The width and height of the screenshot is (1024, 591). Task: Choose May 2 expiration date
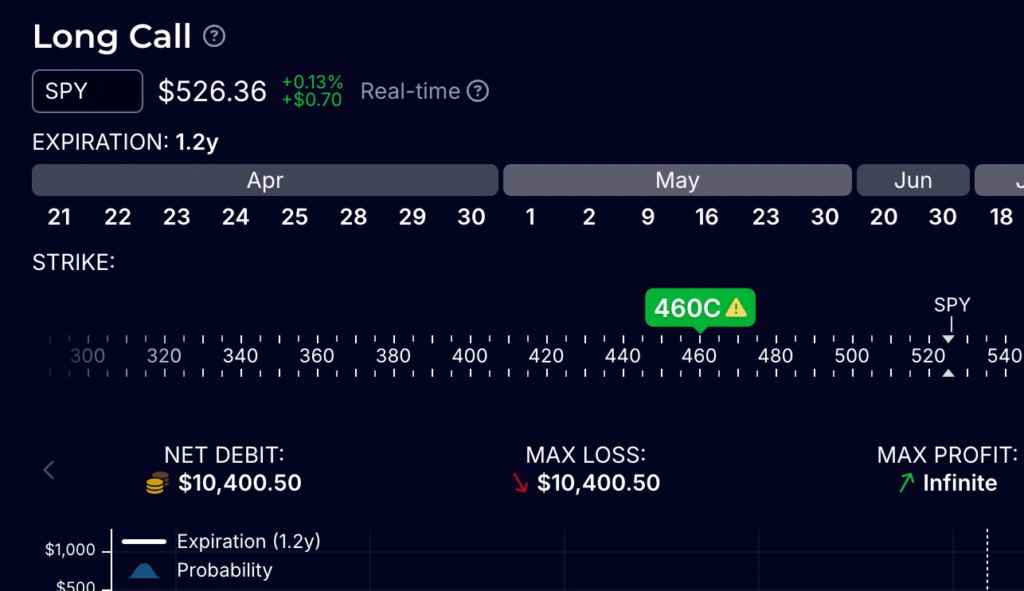[589, 217]
